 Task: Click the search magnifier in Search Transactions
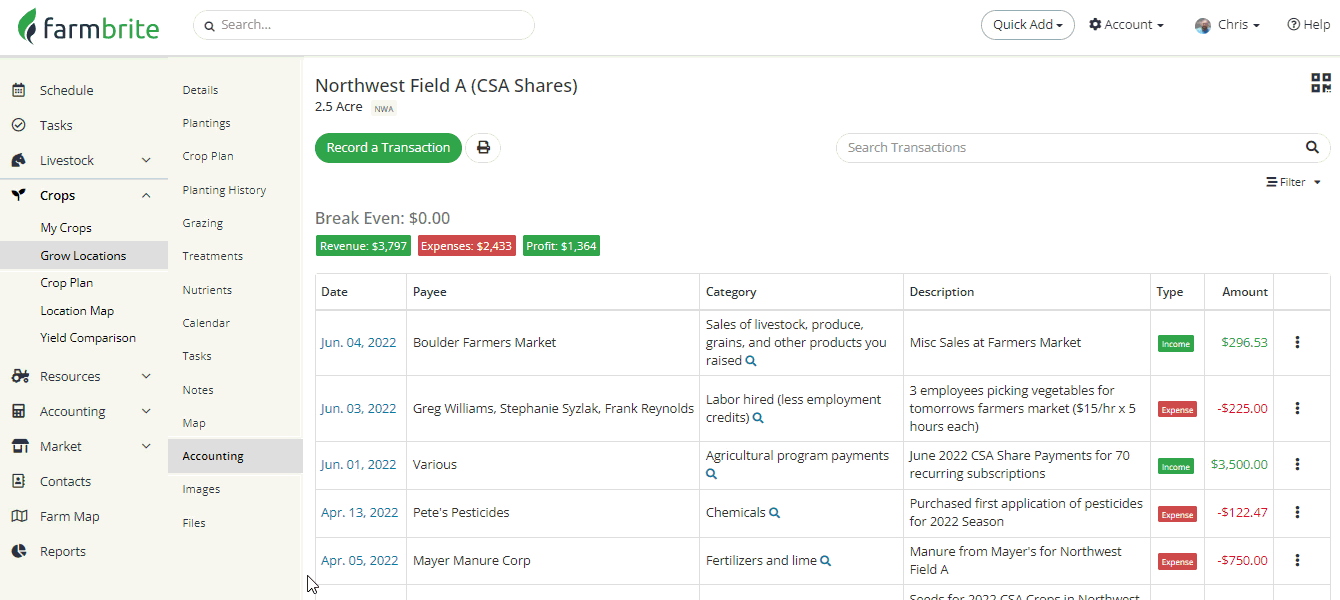point(1312,148)
